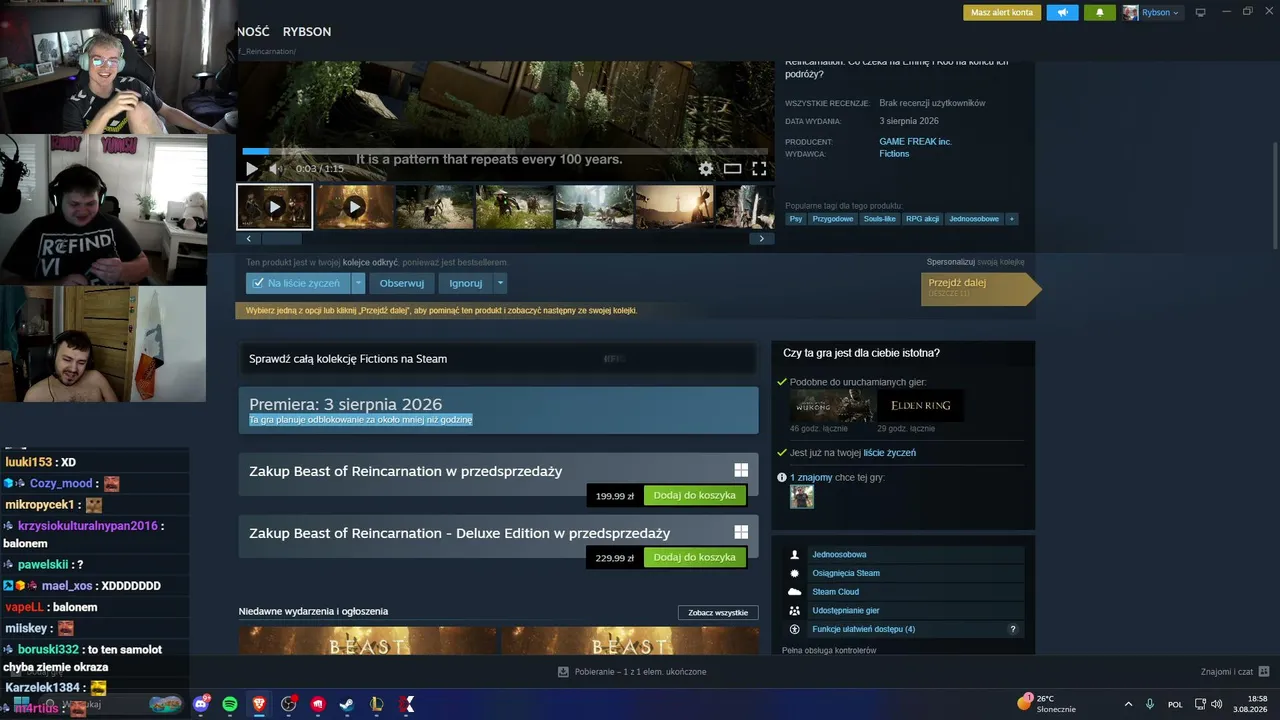Open the Elden Ring similar game thumbnail
Image resolution: width=1280 pixels, height=720 pixels.
pos(921,406)
